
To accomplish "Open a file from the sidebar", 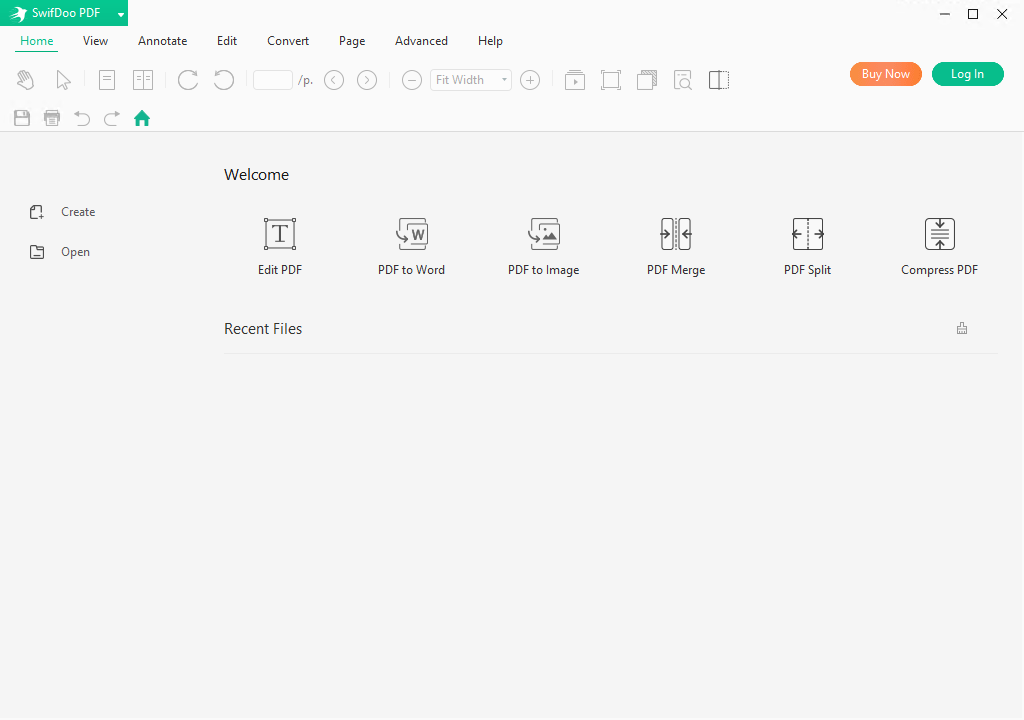I will click(x=60, y=252).
